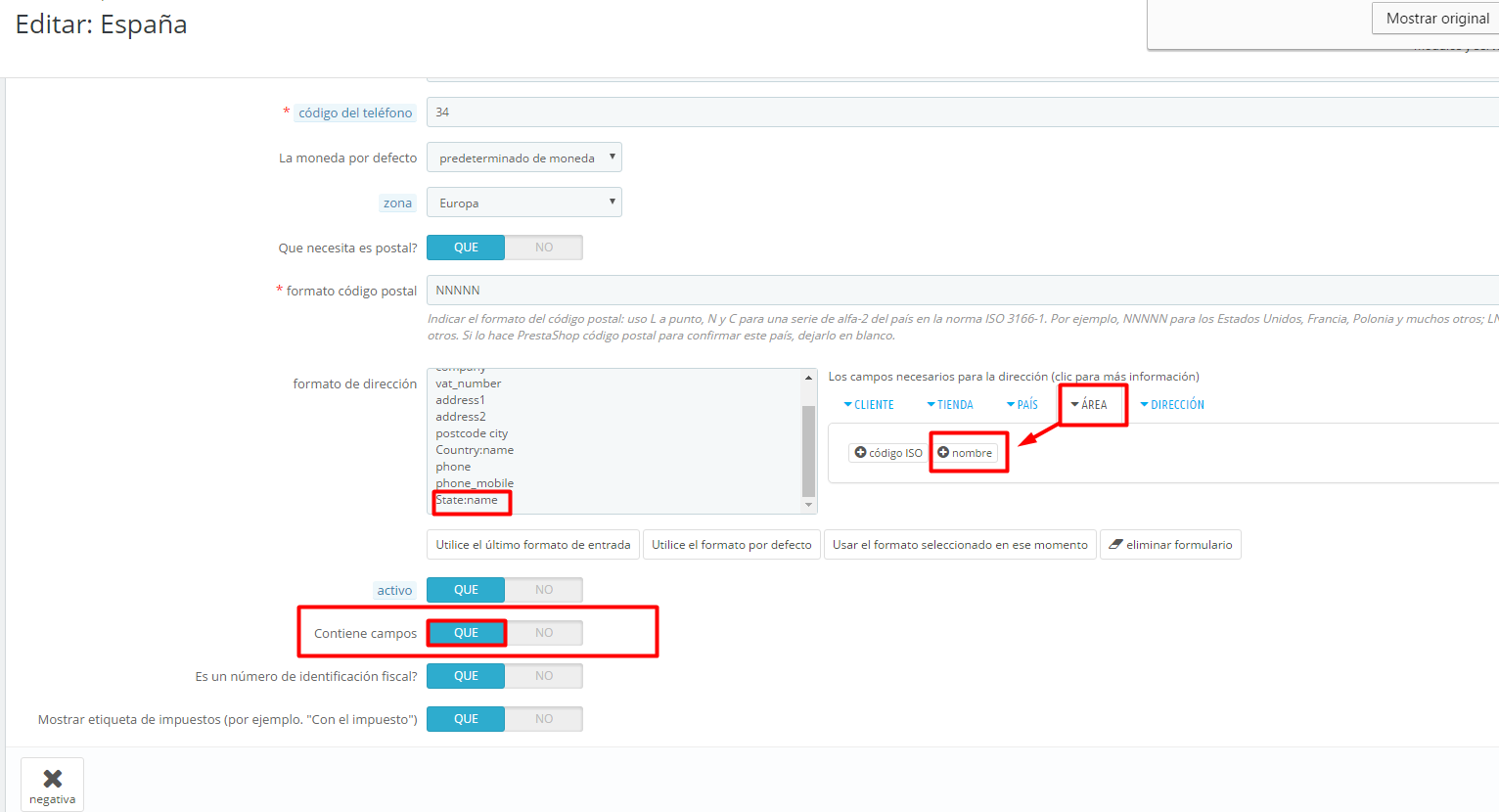The image size is (1499, 812).
Task: Set Contiene campos toggle to NO
Action: pyautogui.click(x=544, y=633)
